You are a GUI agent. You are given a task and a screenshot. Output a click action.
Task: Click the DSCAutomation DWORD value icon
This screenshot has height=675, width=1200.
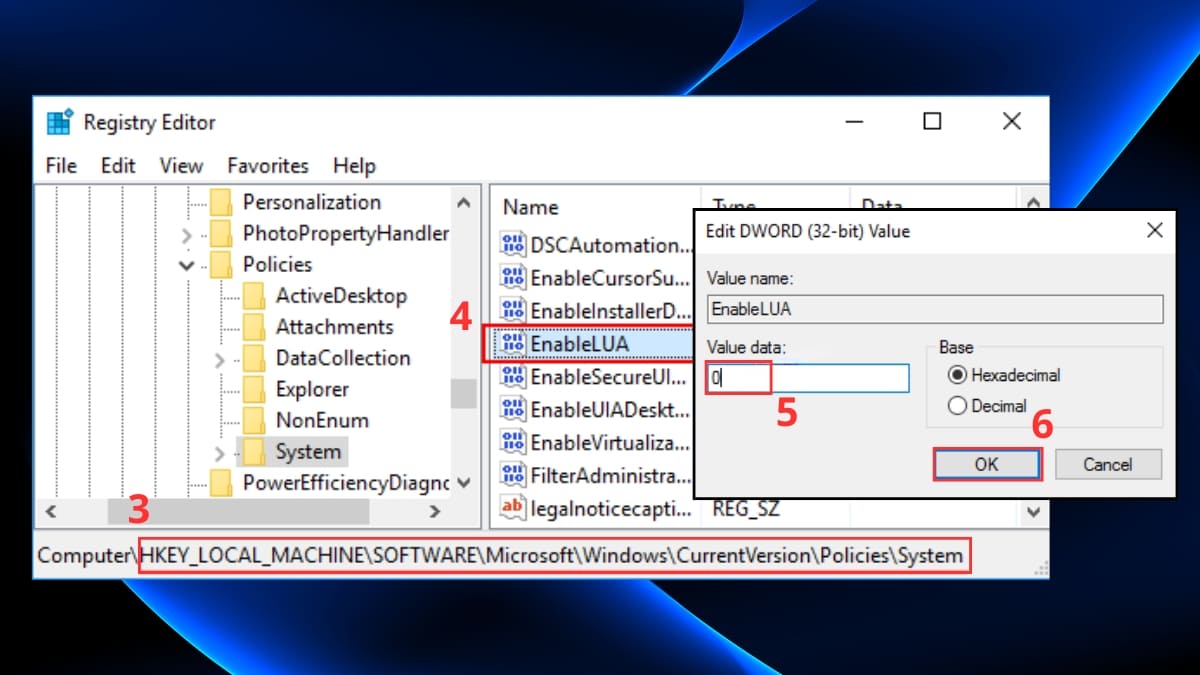click(512, 244)
